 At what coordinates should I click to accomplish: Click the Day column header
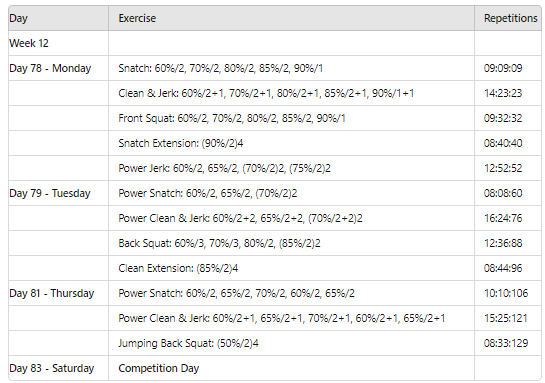tap(58, 18)
